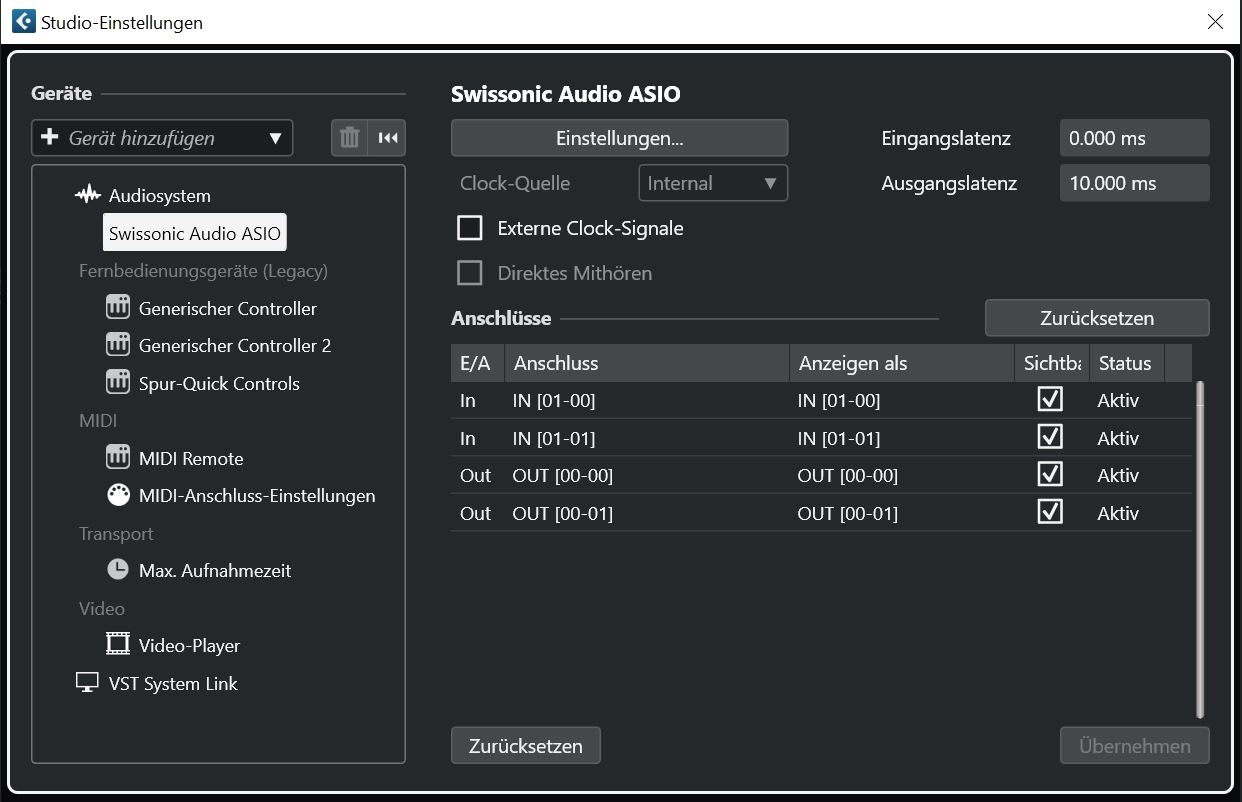Click the MIDI-Anschluss-Einstellungen connector icon
The height and width of the screenshot is (802, 1242).
118,495
